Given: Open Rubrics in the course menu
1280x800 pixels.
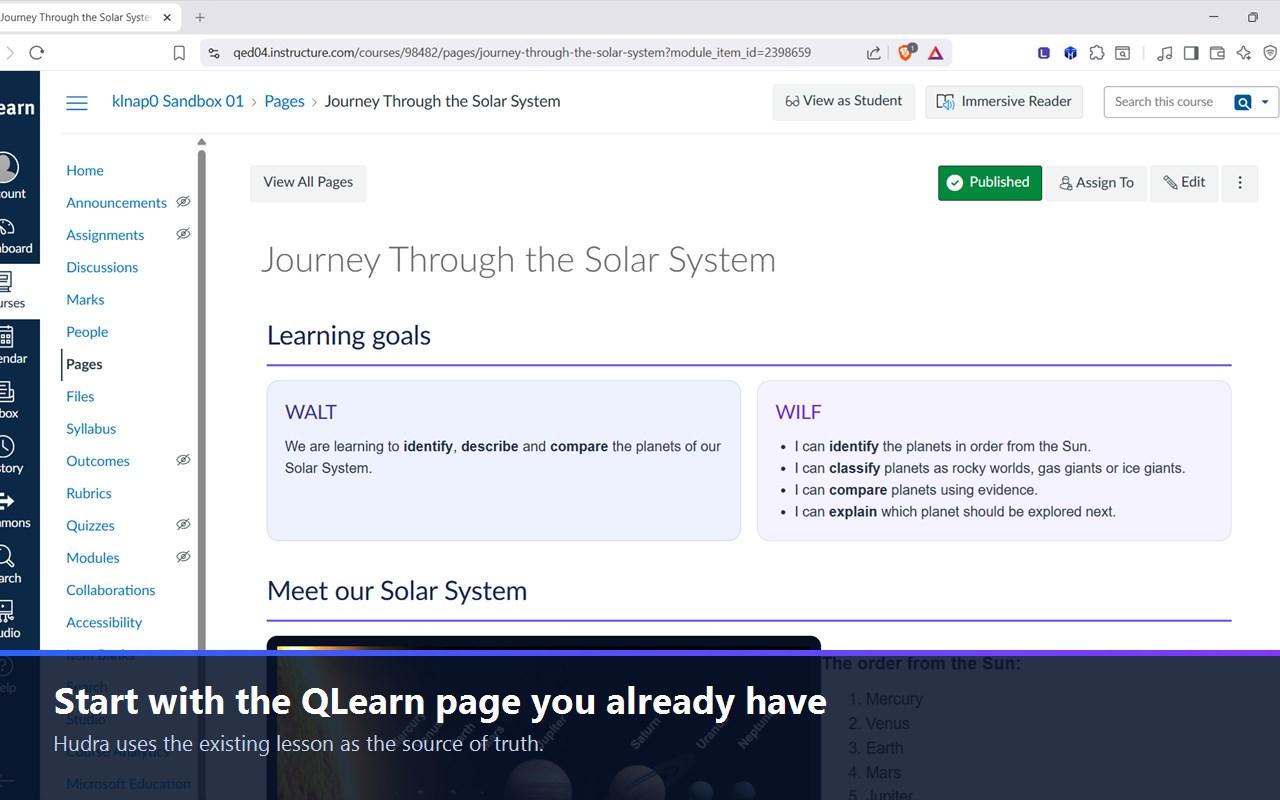Looking at the screenshot, I should (89, 494).
